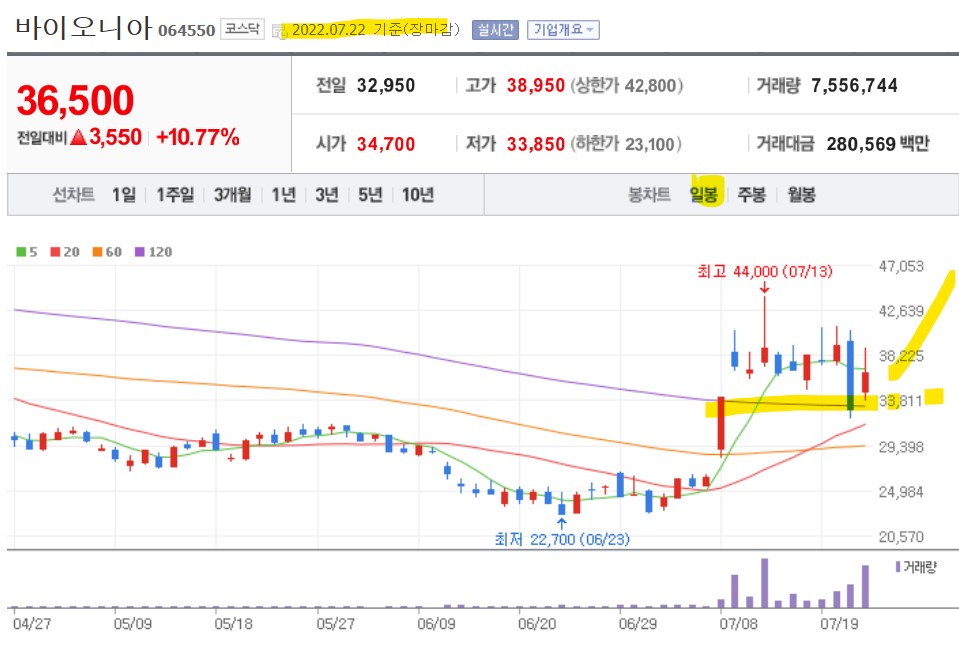Click the 코스닥 market badge

(x=242, y=29)
